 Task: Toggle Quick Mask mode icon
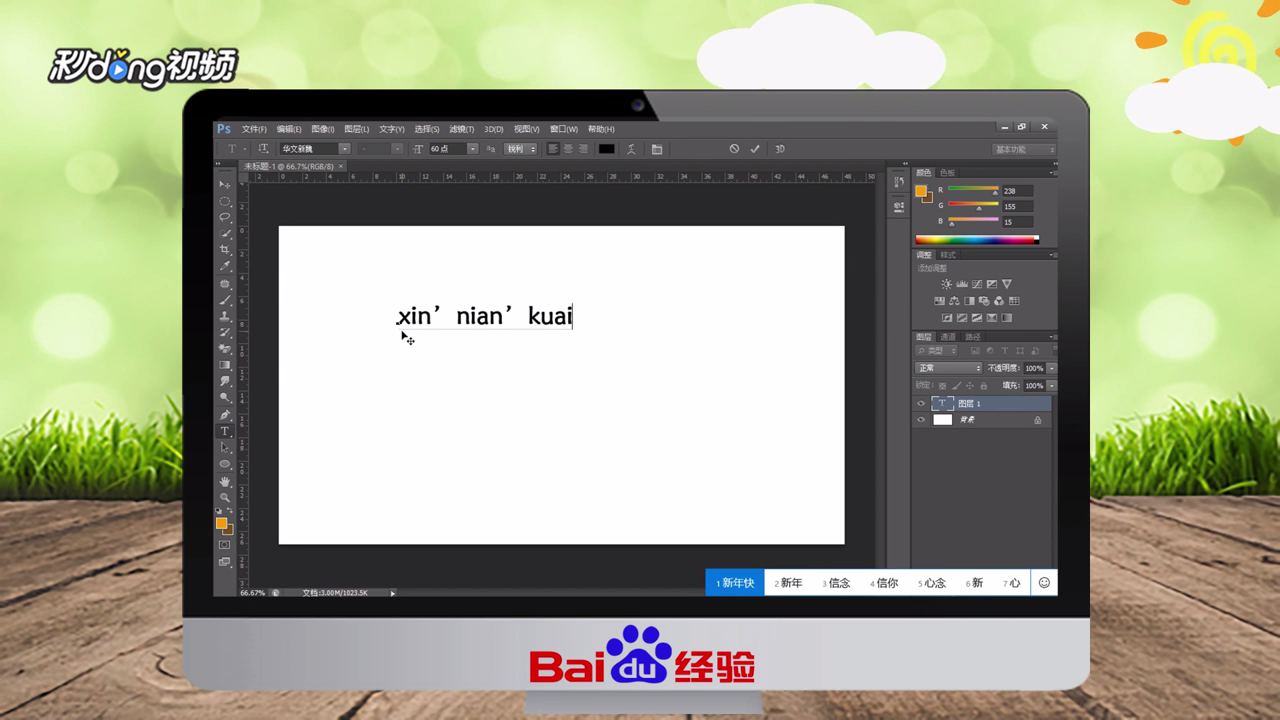point(224,545)
